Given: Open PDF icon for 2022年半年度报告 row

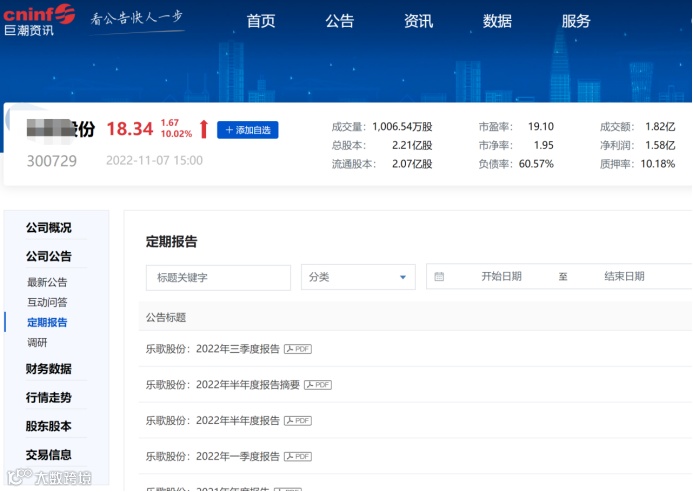Looking at the screenshot, I should (298, 421).
